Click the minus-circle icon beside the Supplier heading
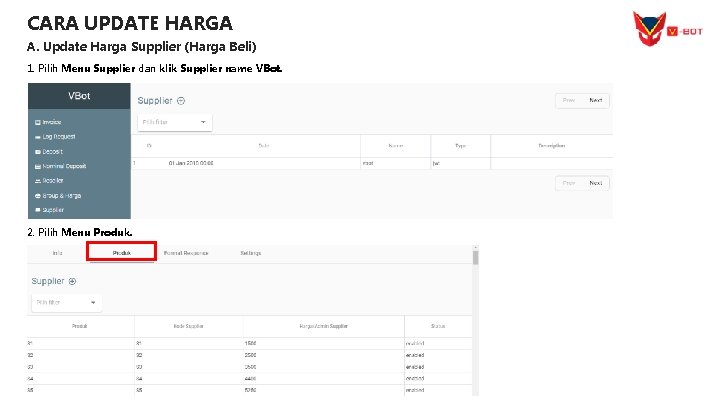This screenshot has width=720, height=405. tap(181, 101)
